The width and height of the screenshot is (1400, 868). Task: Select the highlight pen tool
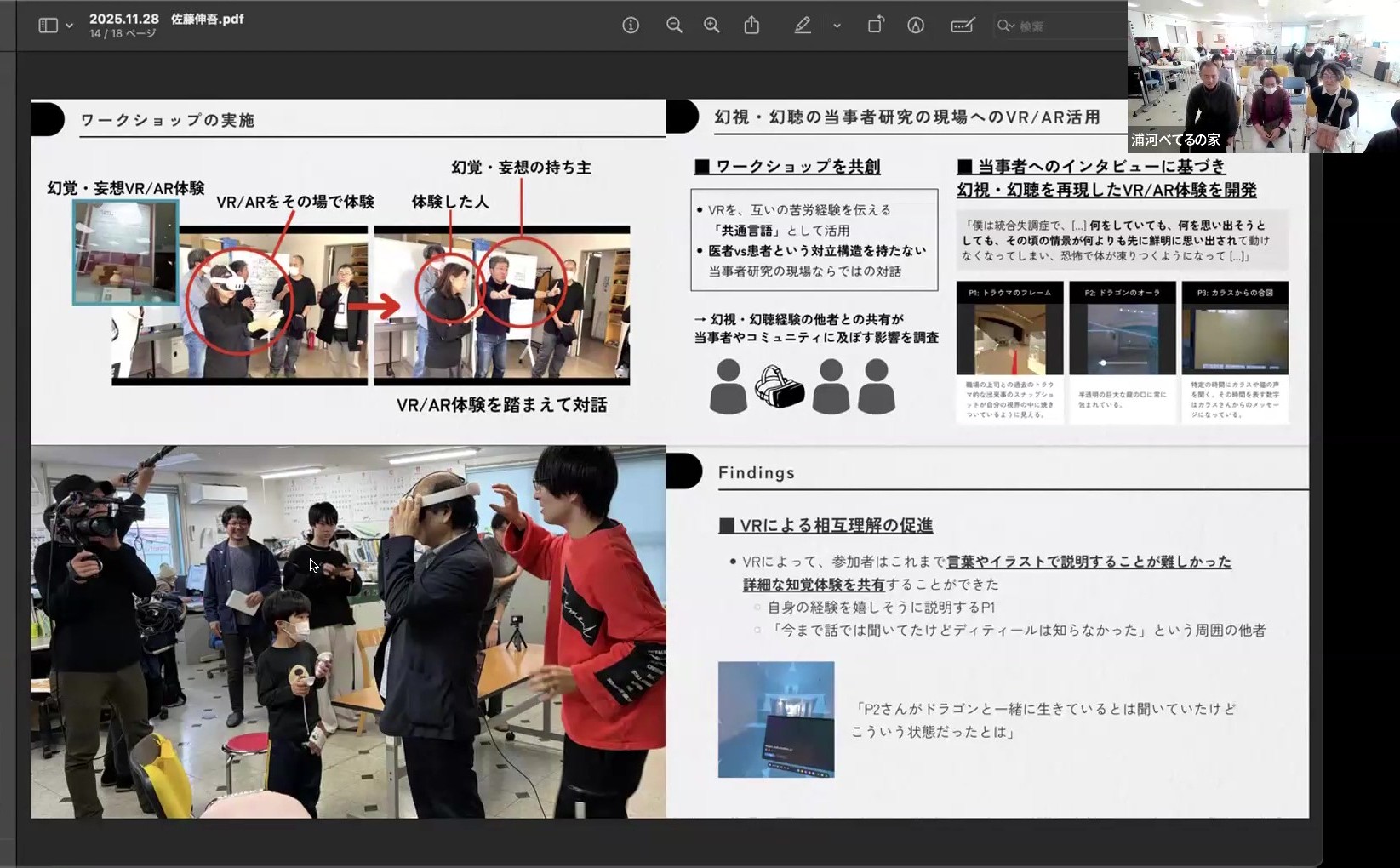(802, 26)
